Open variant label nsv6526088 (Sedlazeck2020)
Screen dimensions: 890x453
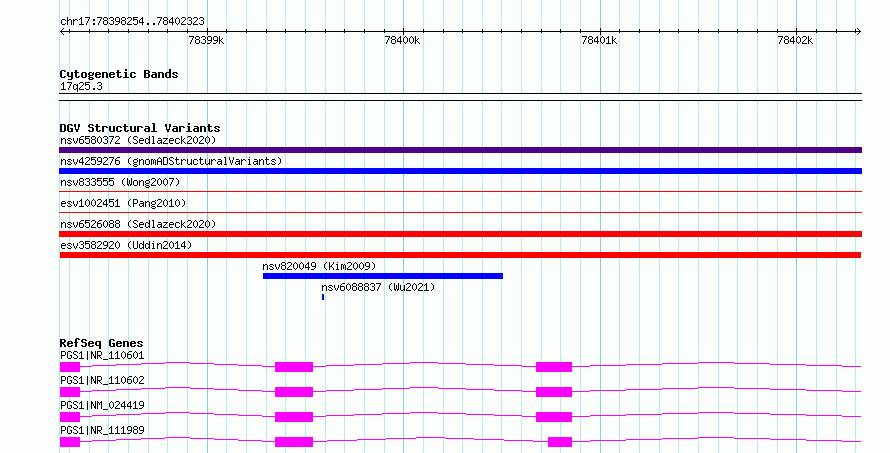tap(138, 224)
